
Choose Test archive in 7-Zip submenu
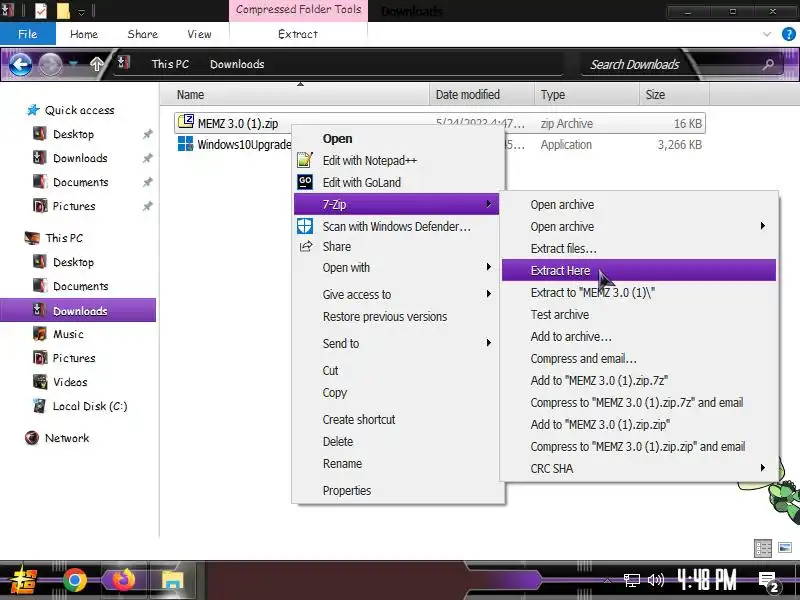click(x=560, y=315)
